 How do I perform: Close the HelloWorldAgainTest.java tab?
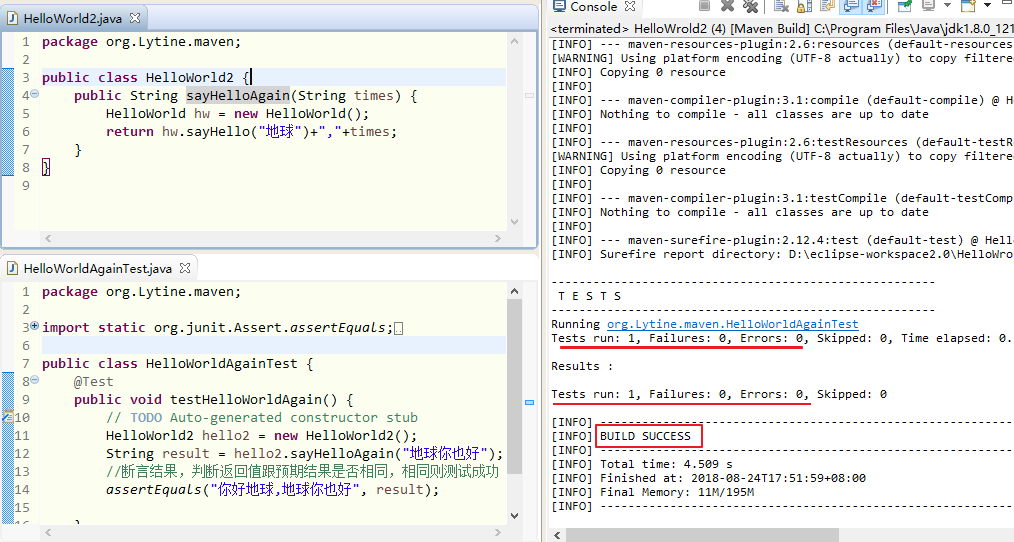[x=185, y=268]
